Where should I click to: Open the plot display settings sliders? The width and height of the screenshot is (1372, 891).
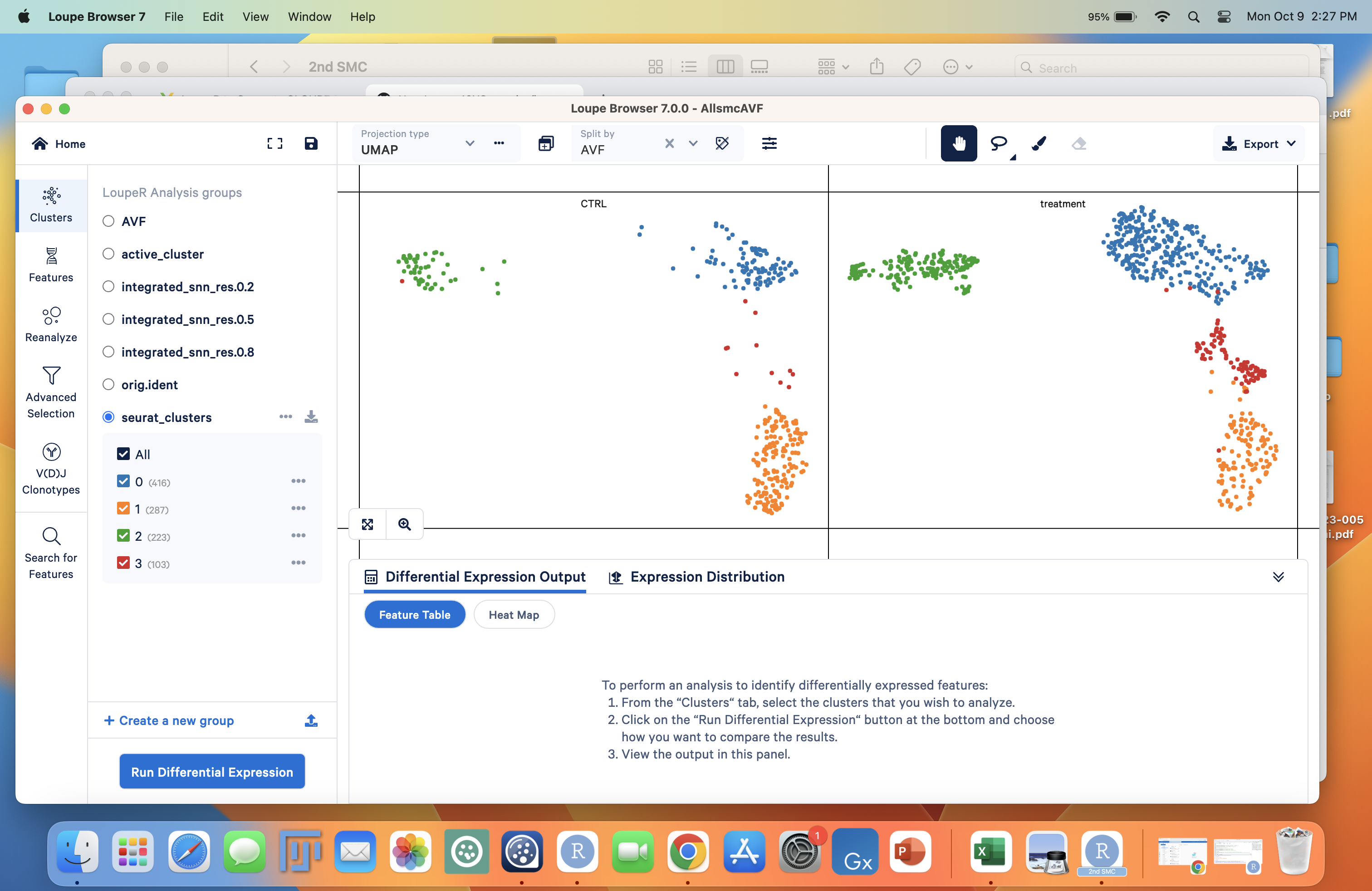pyautogui.click(x=769, y=143)
